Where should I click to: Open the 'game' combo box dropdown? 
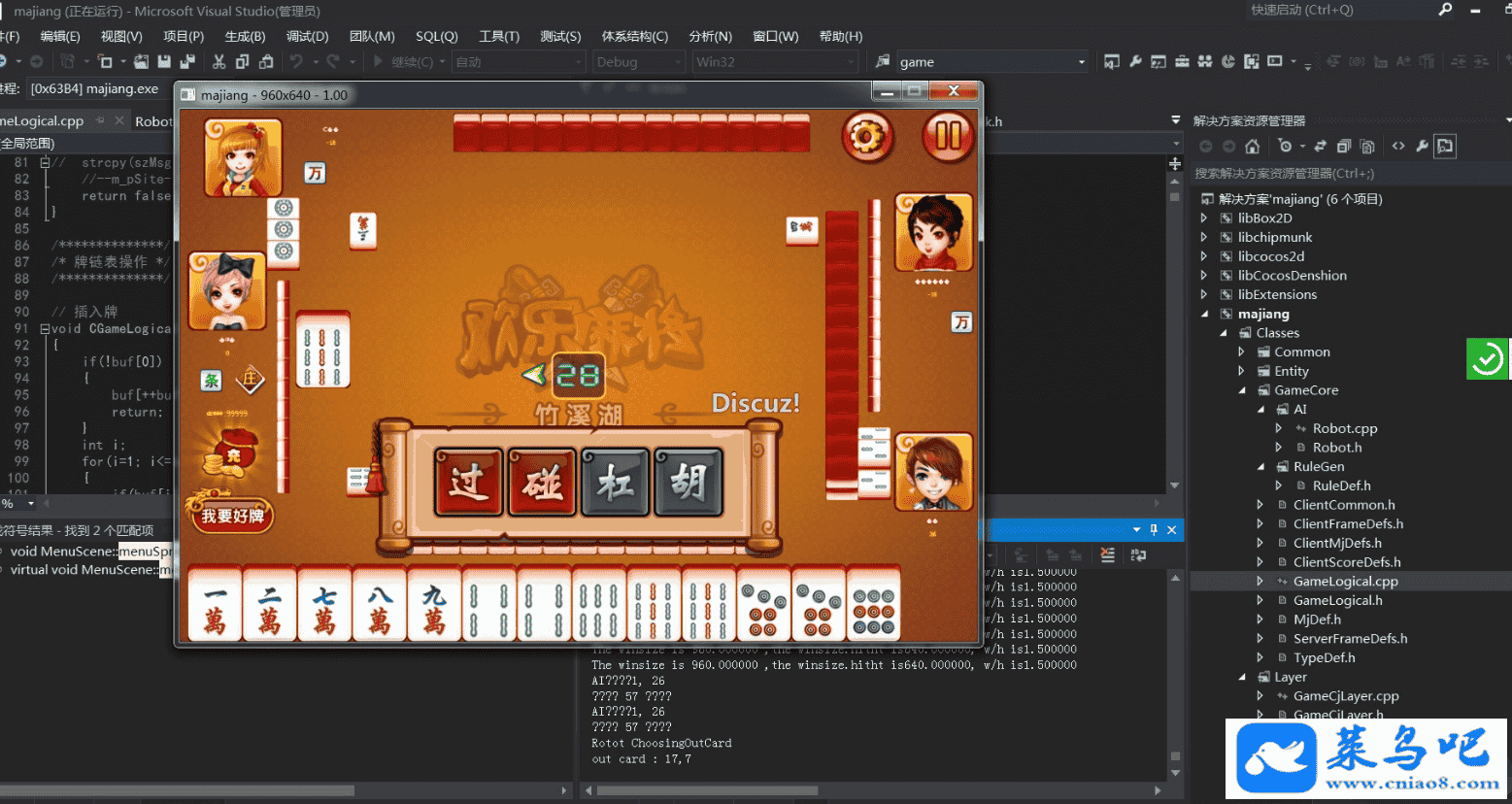pyautogui.click(x=1082, y=62)
